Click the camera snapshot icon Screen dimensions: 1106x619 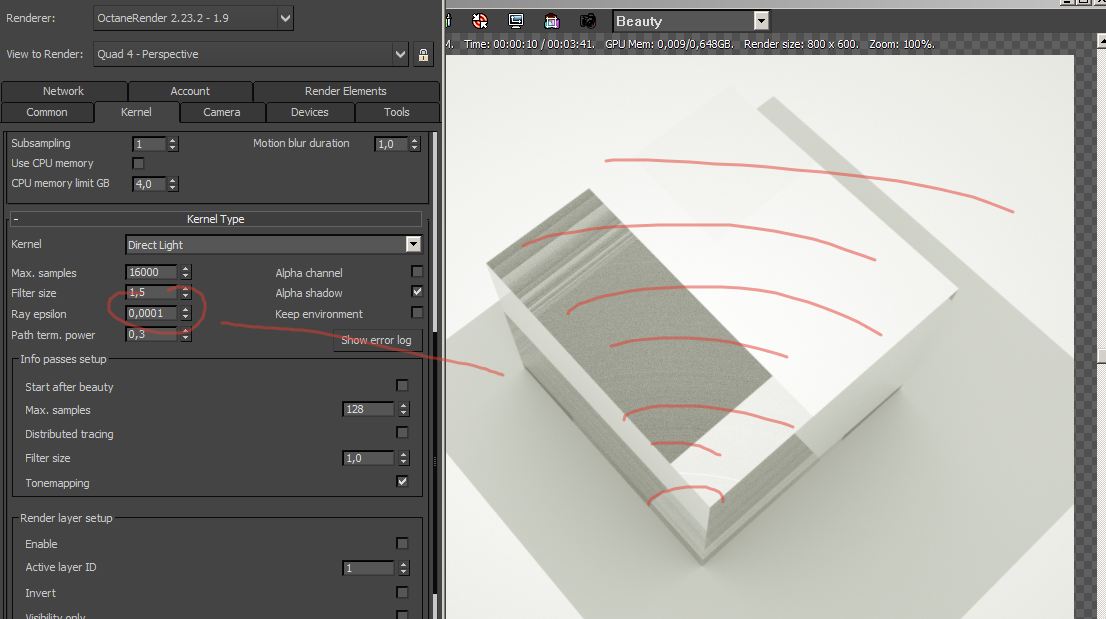pyautogui.click(x=588, y=21)
